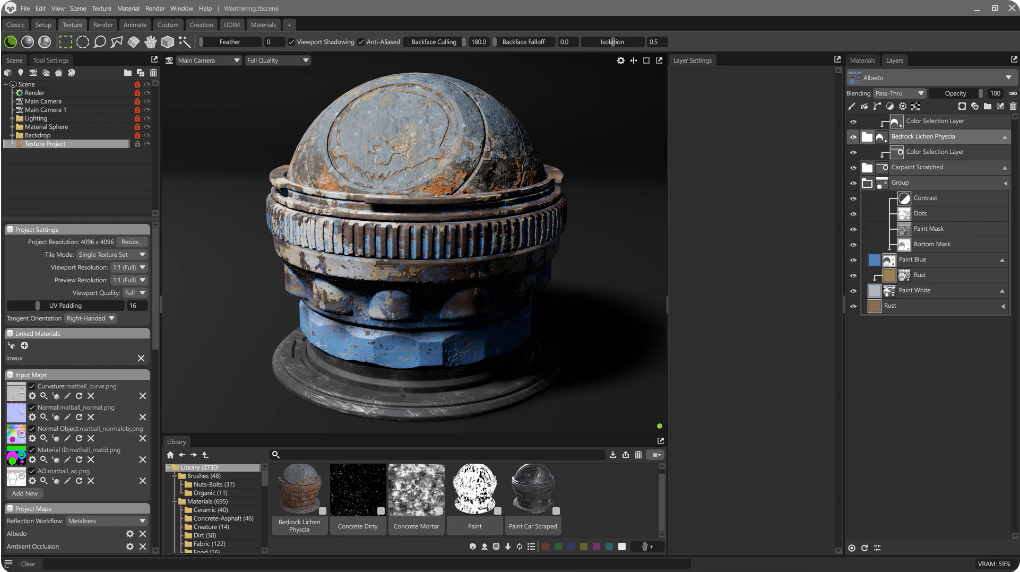Open the Texture menu in menu bar

tap(102, 8)
